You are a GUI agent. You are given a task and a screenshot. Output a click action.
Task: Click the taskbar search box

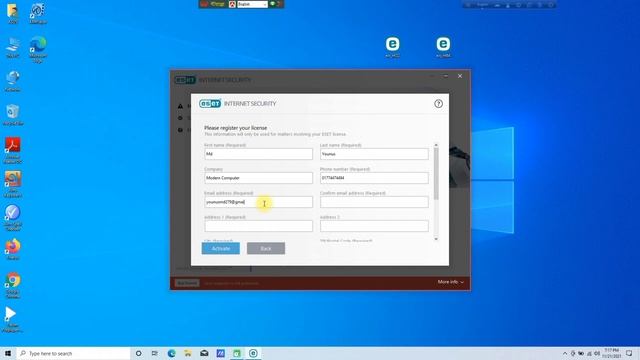pos(73,353)
